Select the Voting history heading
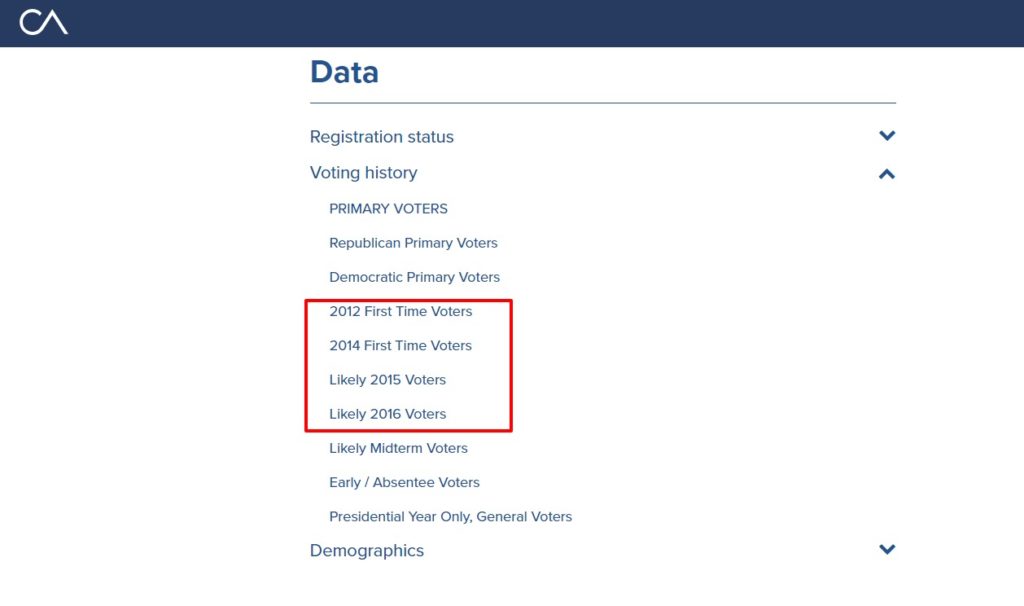Image resolution: width=1024 pixels, height=606 pixels. tap(363, 172)
